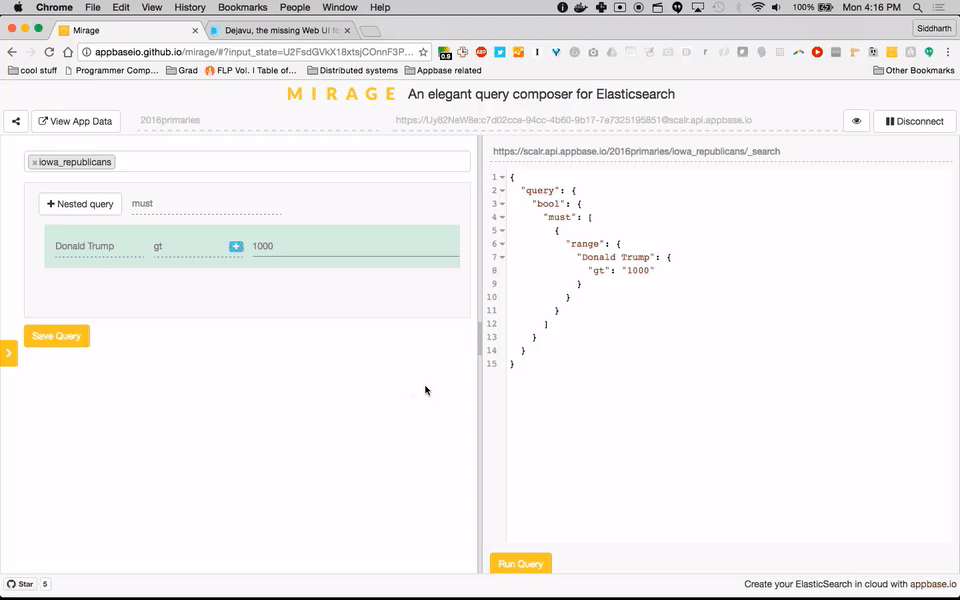Fold the "must" array at line 4
The image size is (960, 600).
[503, 217]
